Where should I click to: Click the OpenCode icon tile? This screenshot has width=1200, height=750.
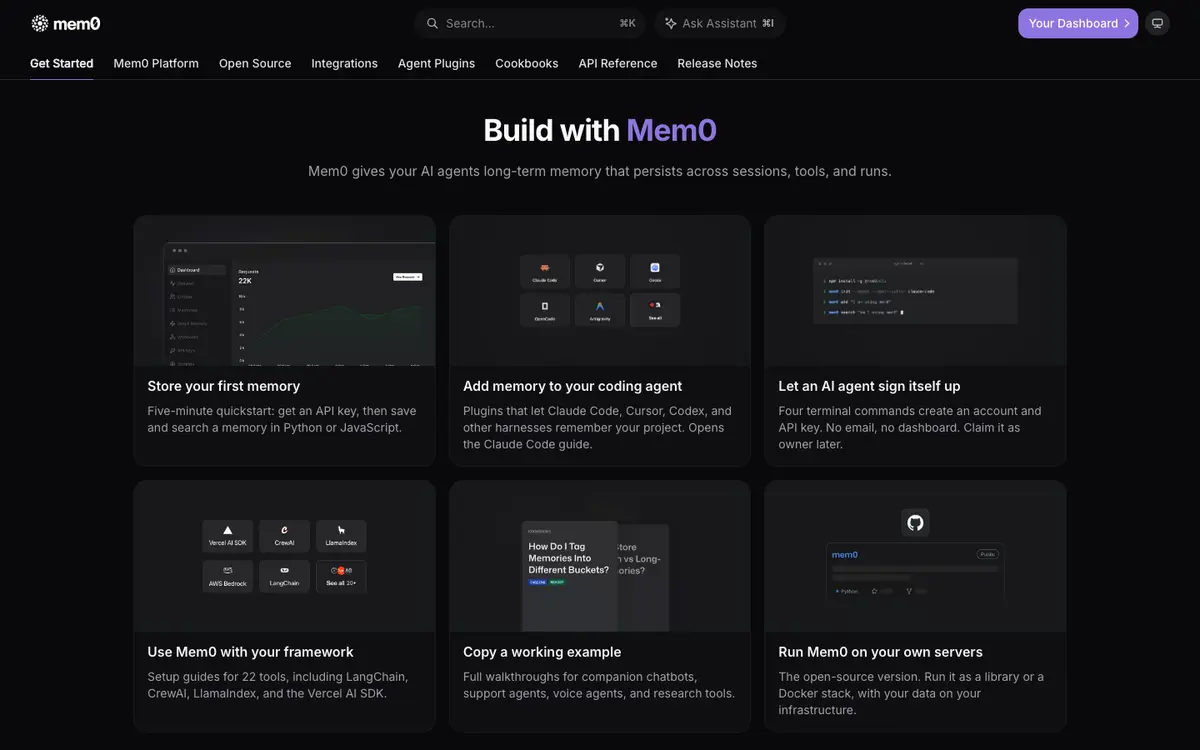coord(545,310)
